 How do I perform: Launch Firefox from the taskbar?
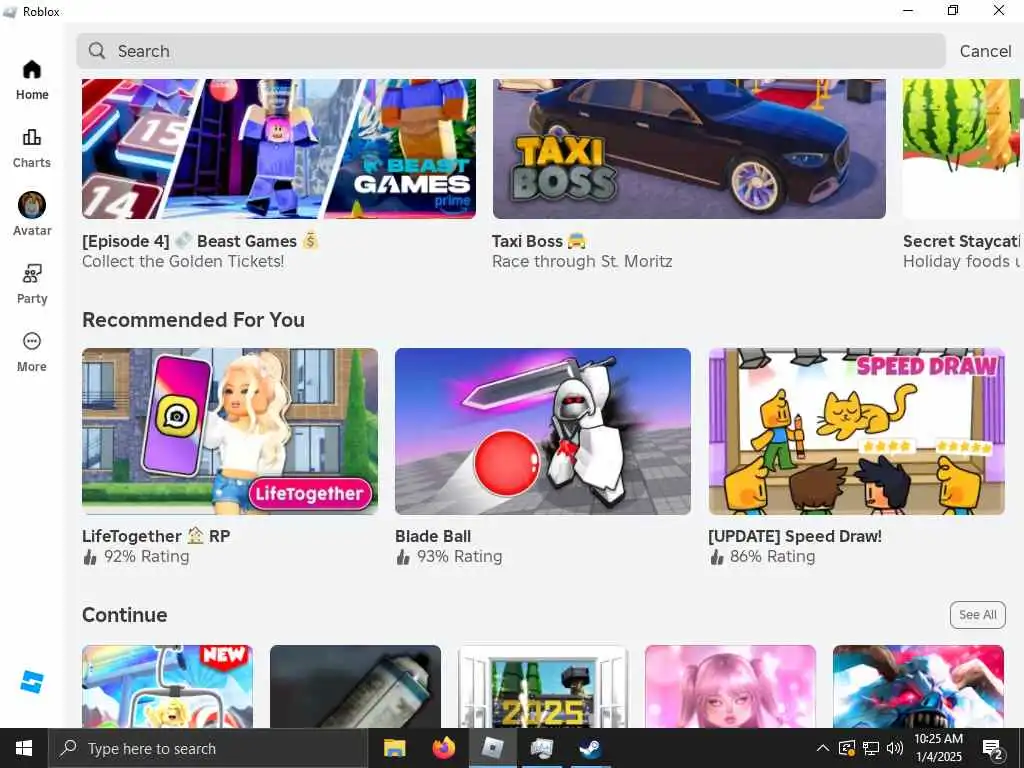pos(443,748)
